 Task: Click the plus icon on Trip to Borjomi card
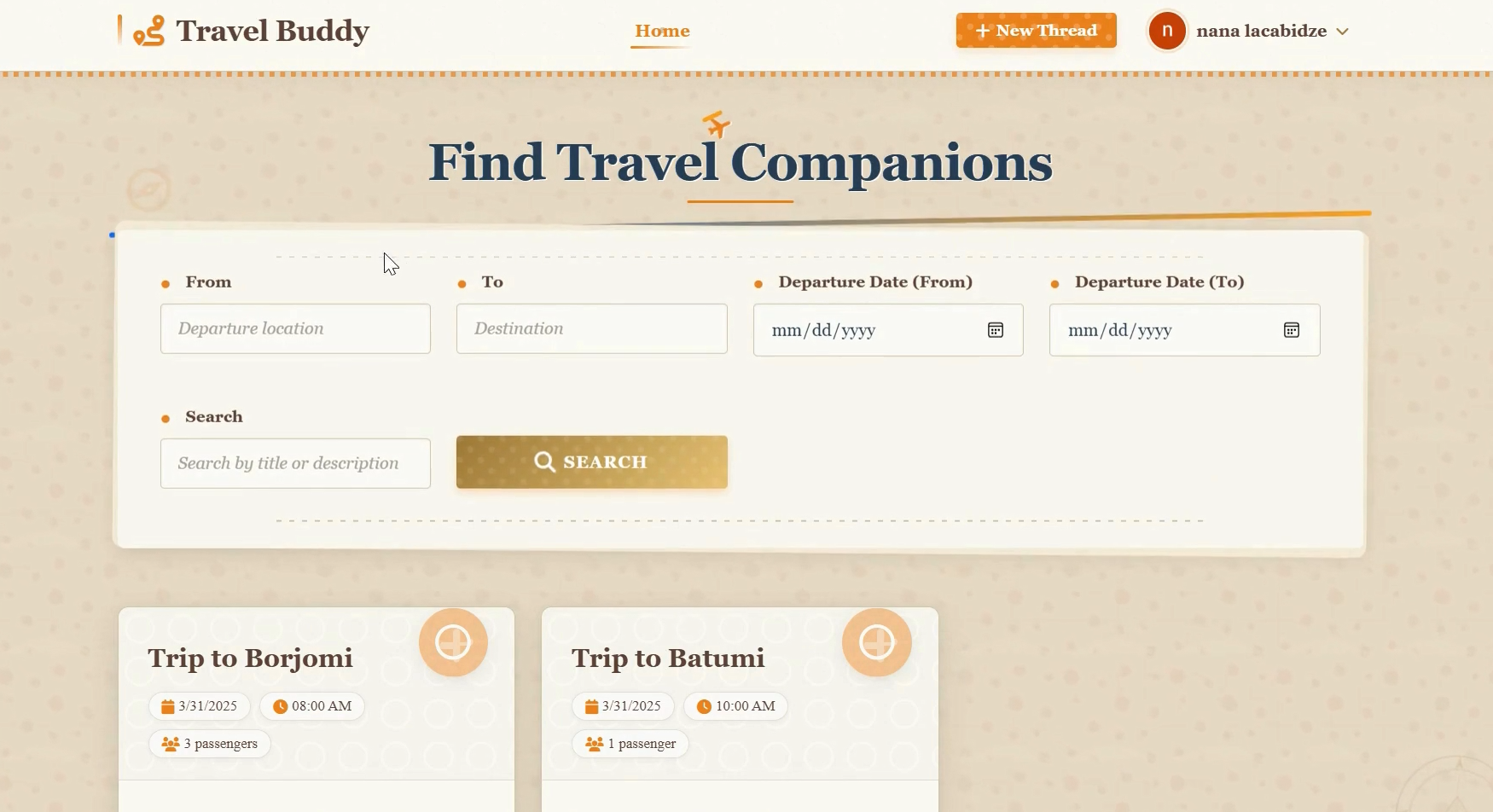(x=453, y=642)
